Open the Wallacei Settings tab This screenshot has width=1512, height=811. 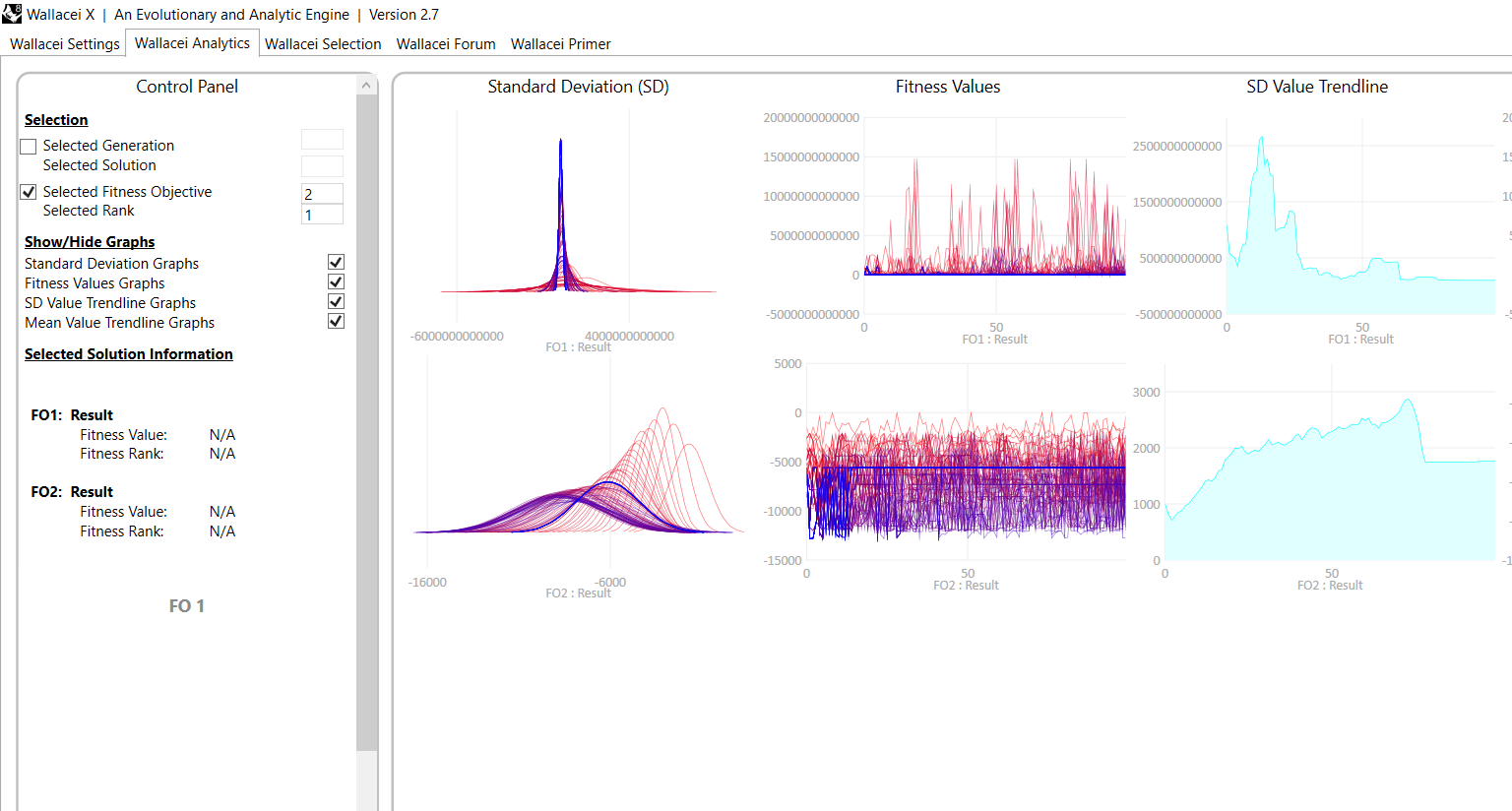[x=65, y=44]
